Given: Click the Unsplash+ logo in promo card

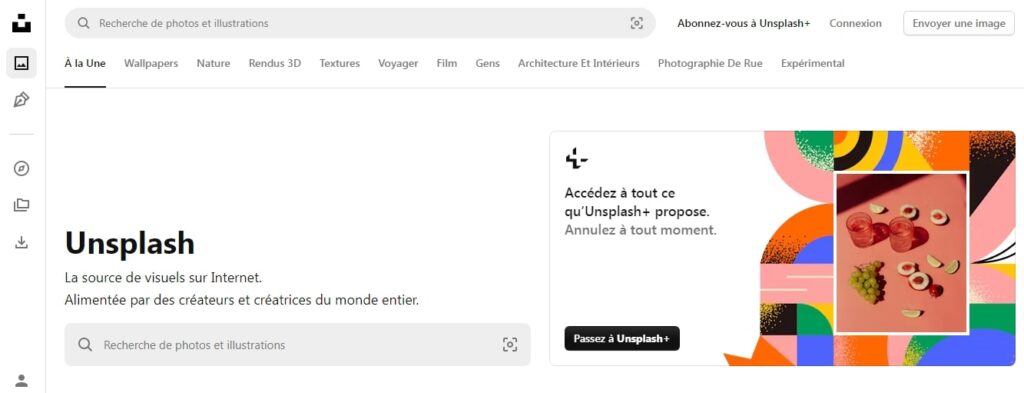Looking at the screenshot, I should point(576,159).
